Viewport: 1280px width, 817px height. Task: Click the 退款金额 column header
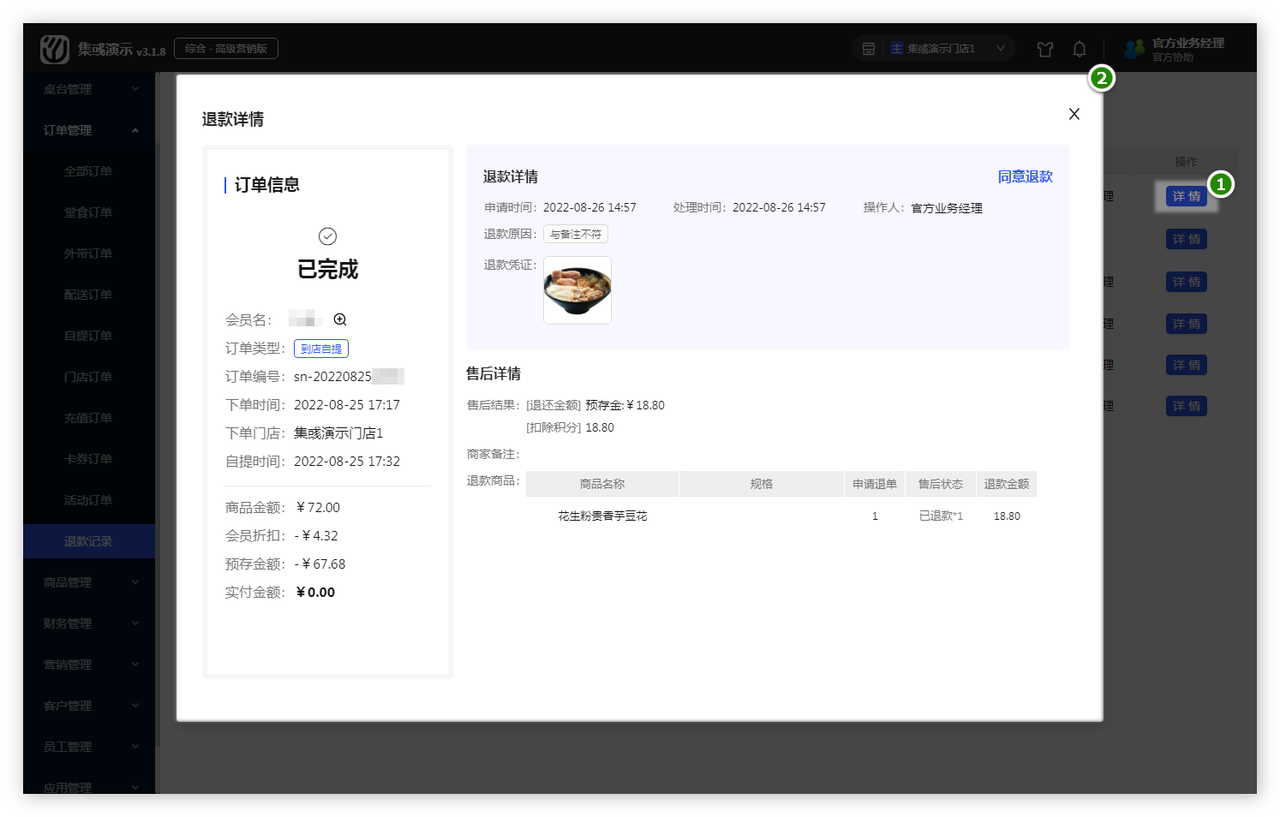(x=1007, y=484)
